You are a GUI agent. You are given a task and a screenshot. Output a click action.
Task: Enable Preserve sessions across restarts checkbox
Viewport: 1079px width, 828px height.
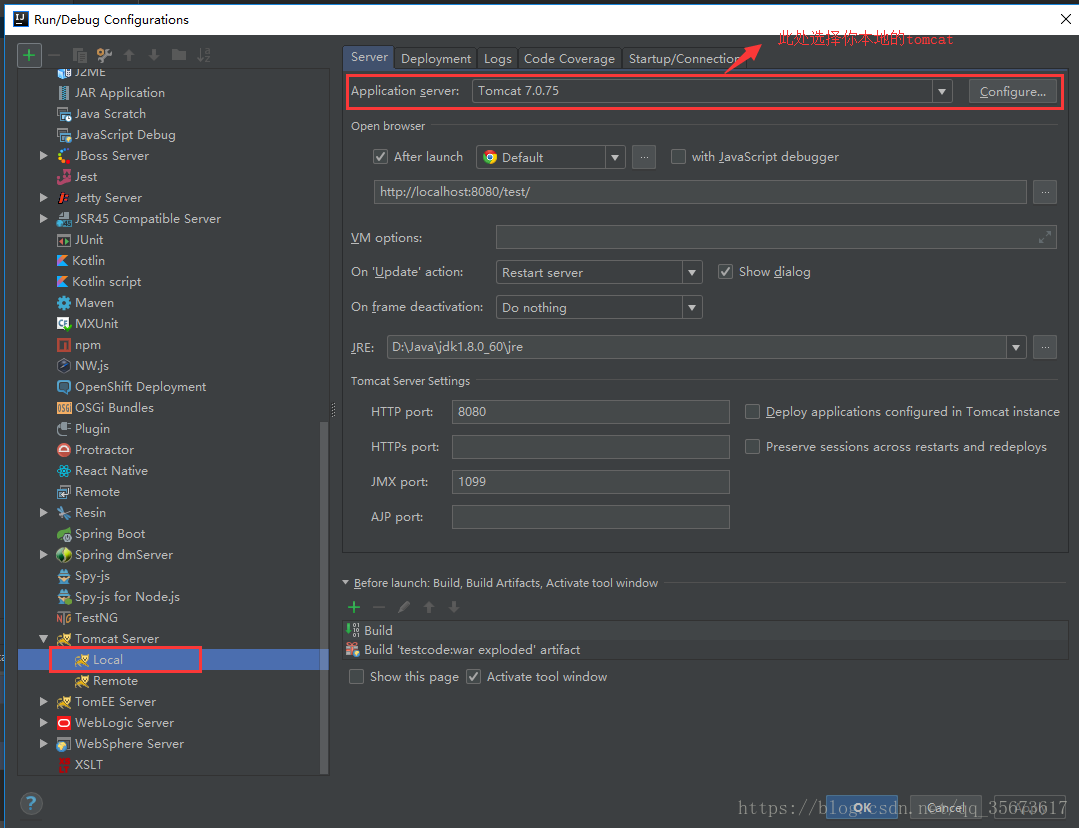click(x=753, y=447)
